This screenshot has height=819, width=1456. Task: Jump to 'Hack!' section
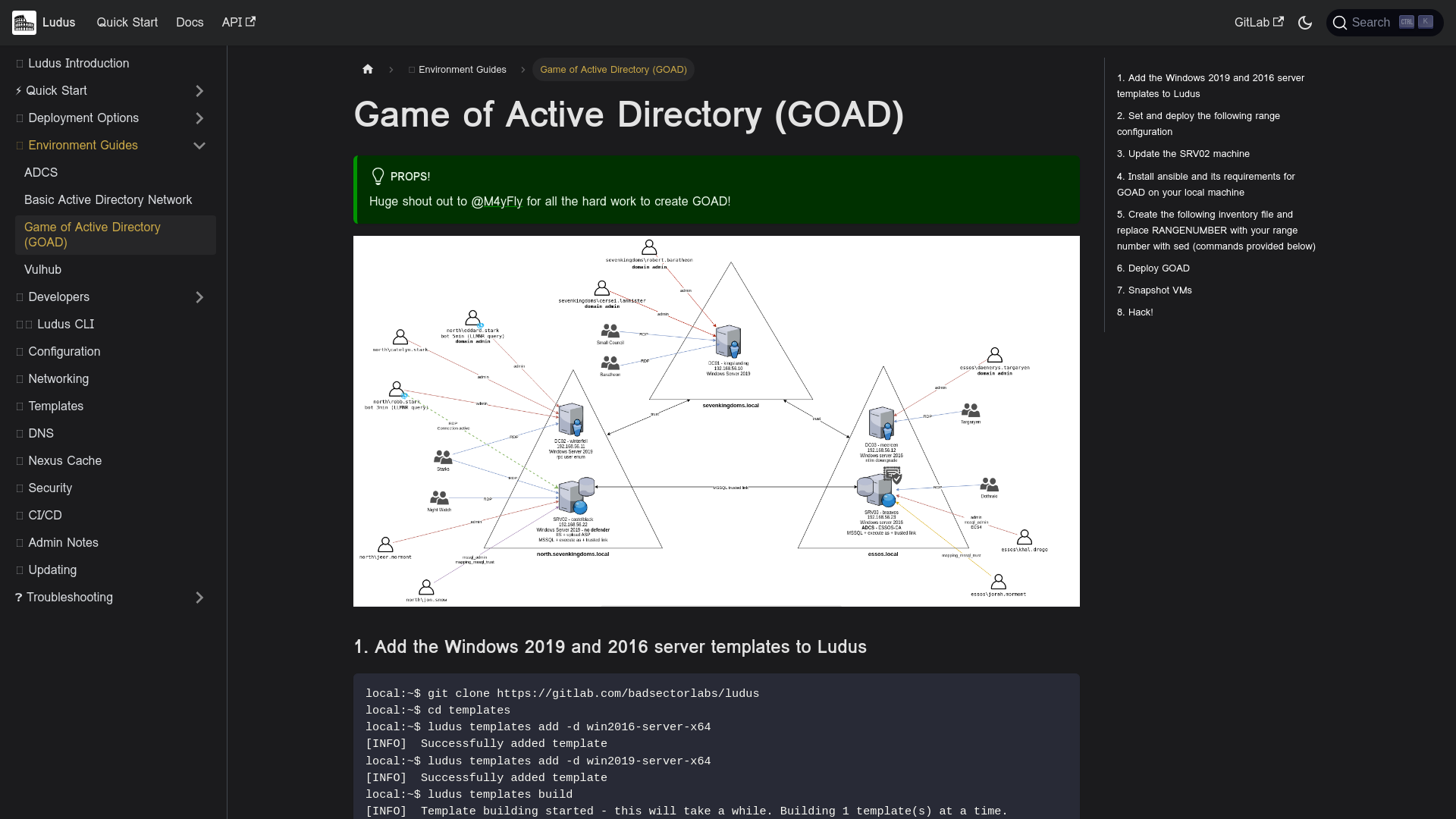click(1134, 312)
